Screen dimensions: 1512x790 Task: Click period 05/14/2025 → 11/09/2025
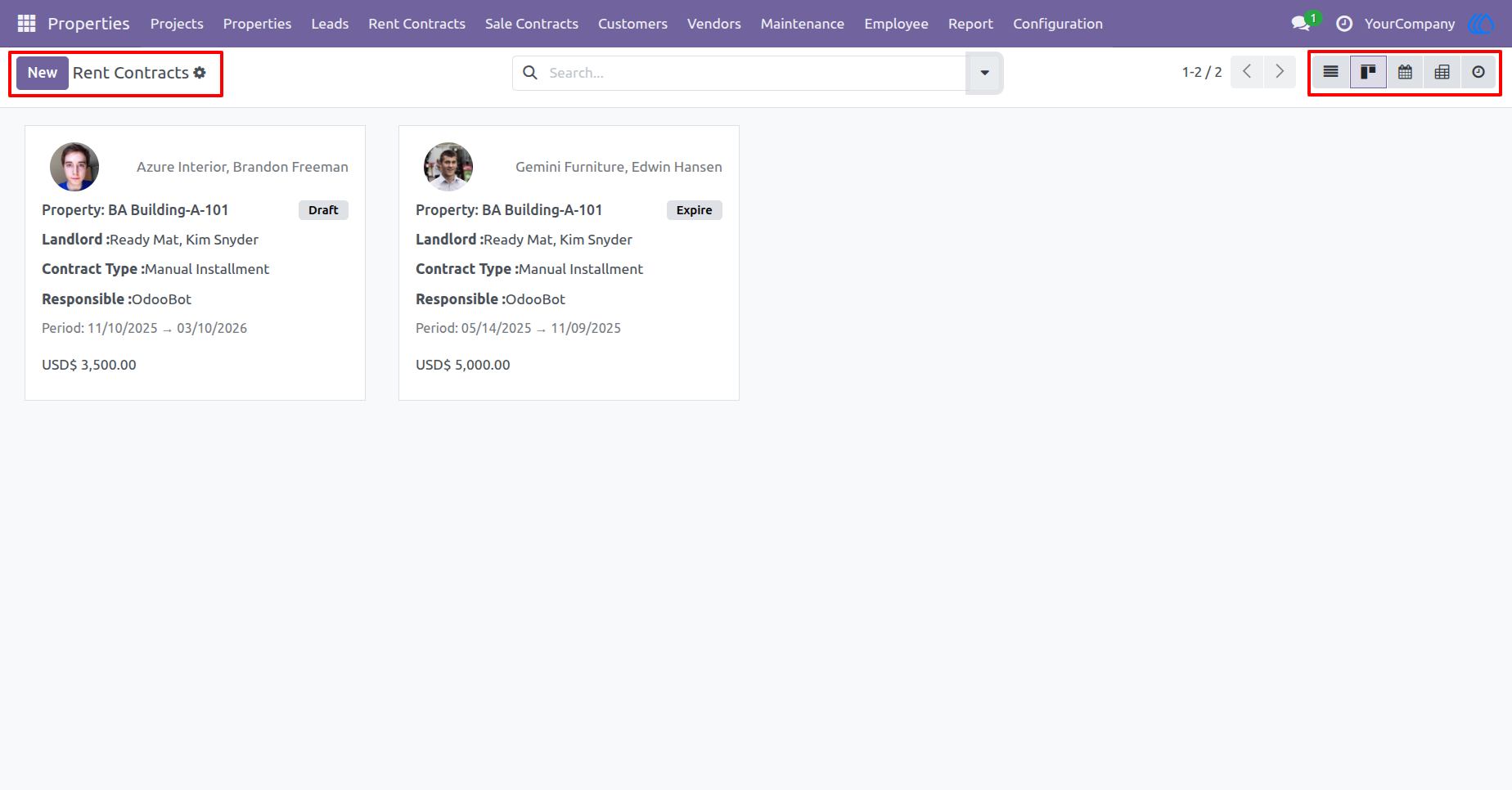(518, 328)
